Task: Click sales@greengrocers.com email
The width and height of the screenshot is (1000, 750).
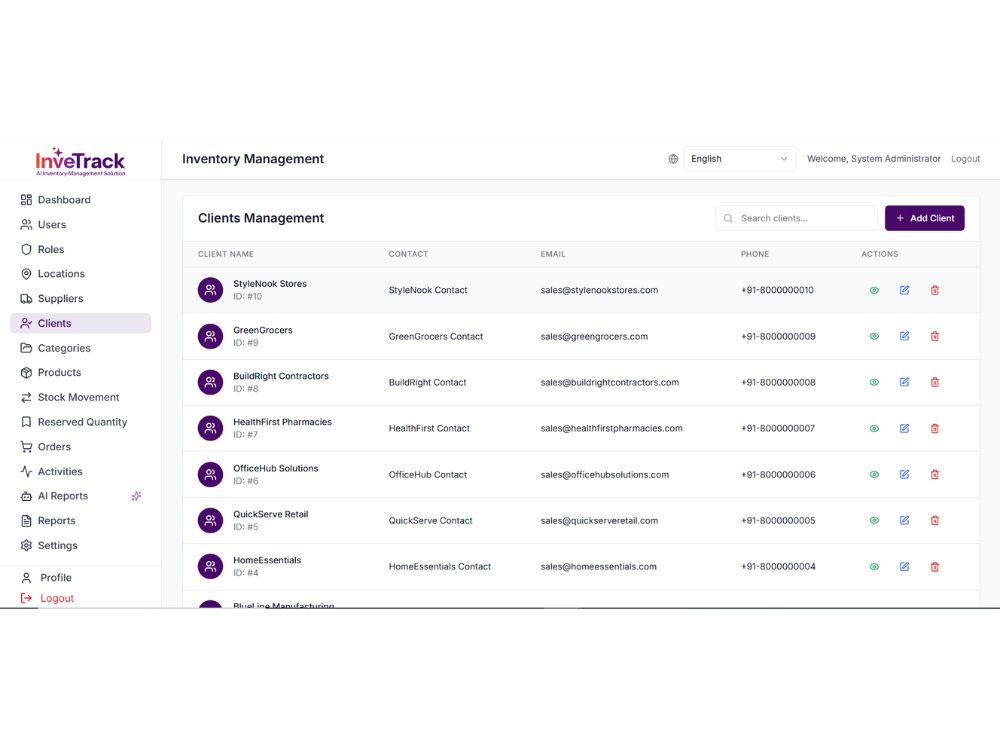Action: (x=594, y=336)
